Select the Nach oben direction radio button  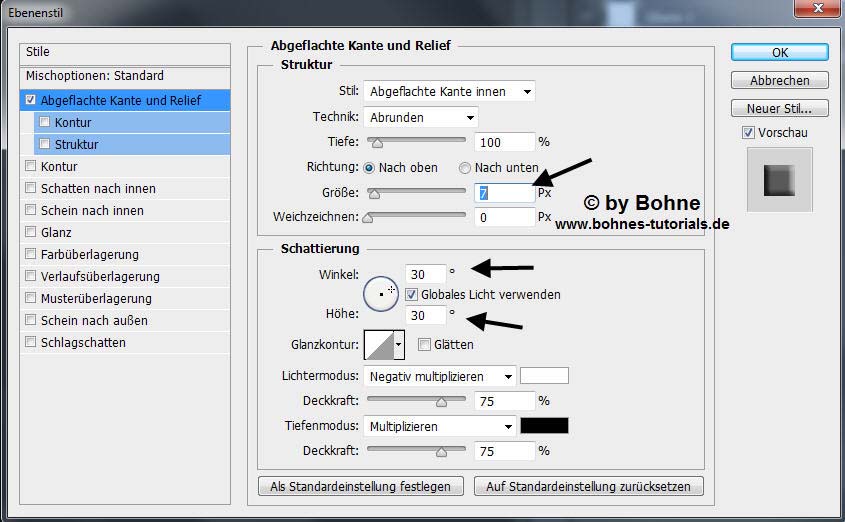(369, 168)
